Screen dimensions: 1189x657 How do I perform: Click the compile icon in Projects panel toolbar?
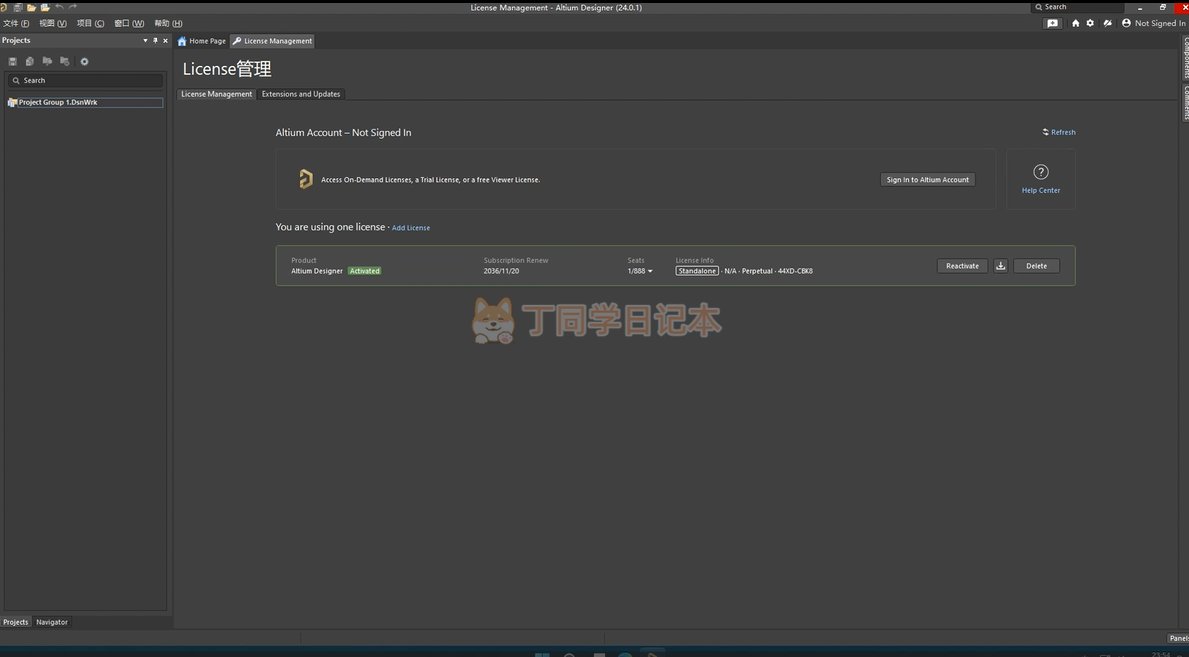pos(30,61)
